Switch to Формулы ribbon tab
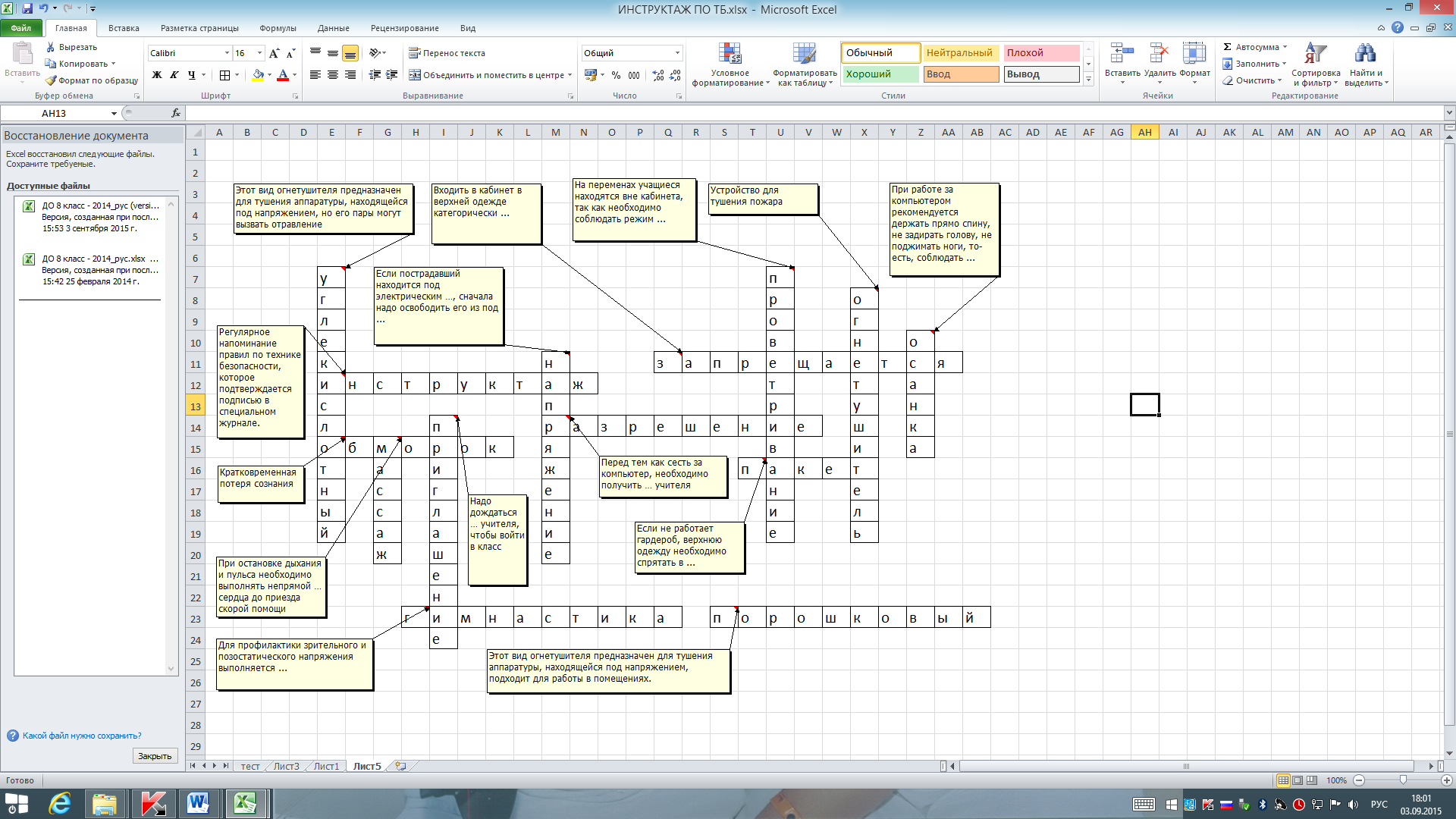1456x819 pixels. 278,28
